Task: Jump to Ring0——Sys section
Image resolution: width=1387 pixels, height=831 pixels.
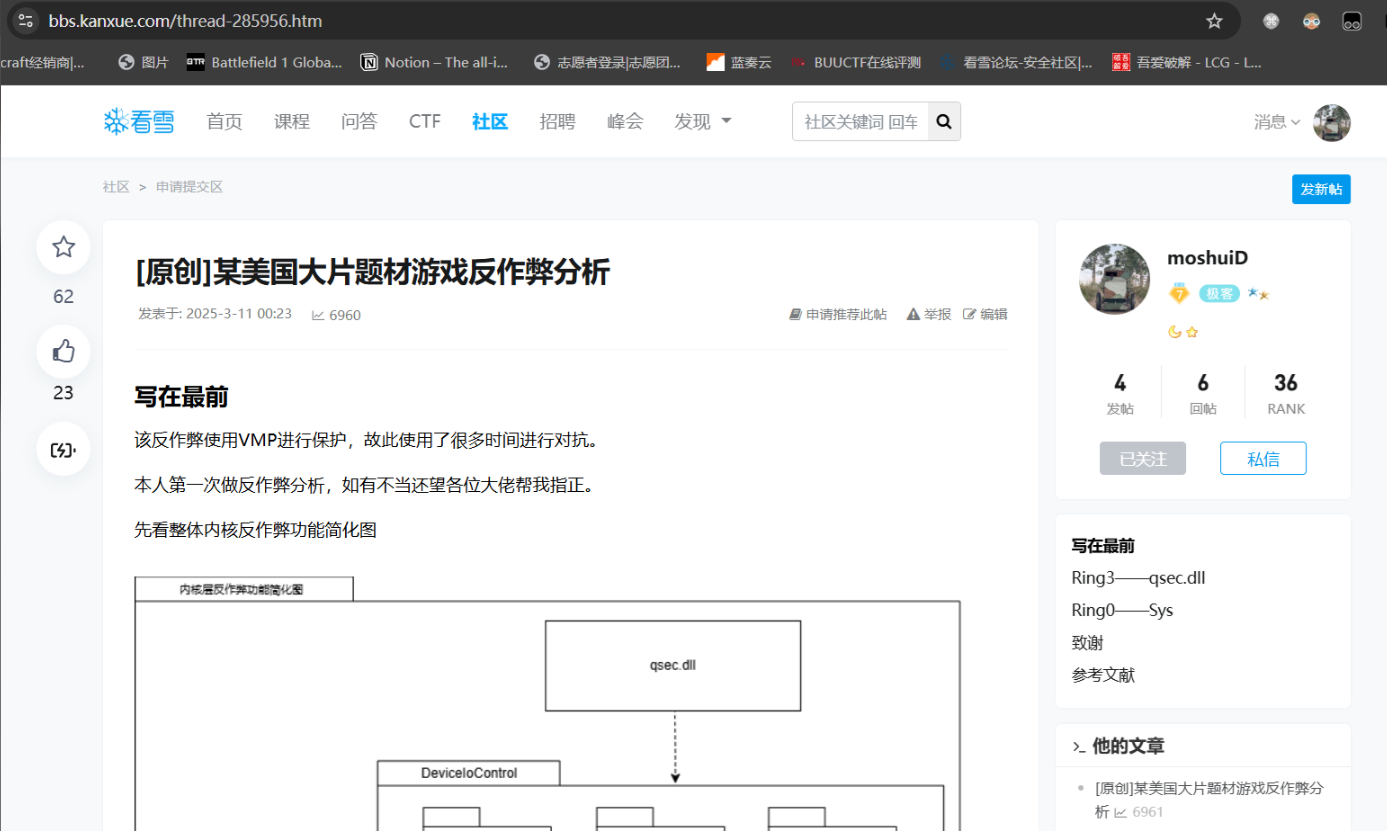Action: (1122, 610)
